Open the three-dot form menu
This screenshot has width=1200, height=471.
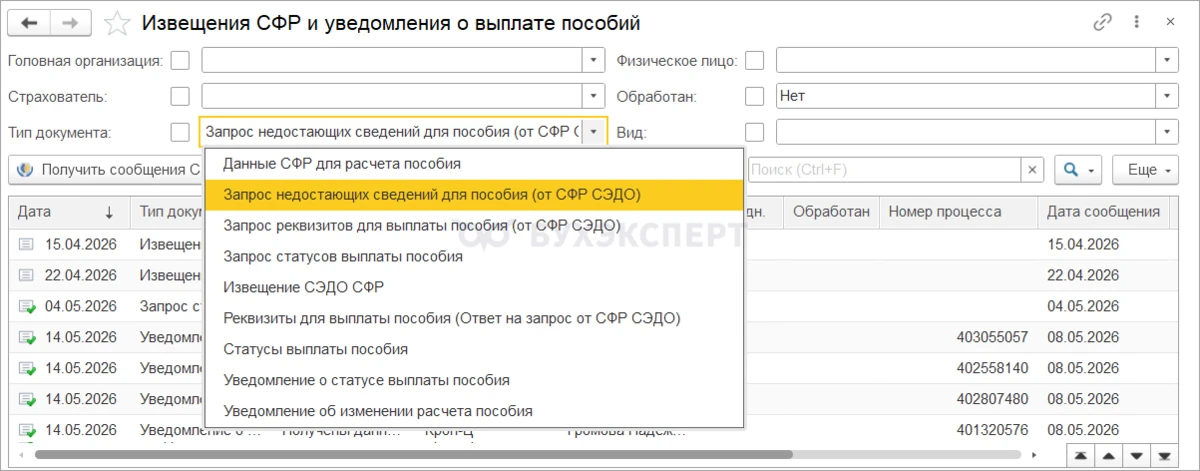tap(1137, 22)
